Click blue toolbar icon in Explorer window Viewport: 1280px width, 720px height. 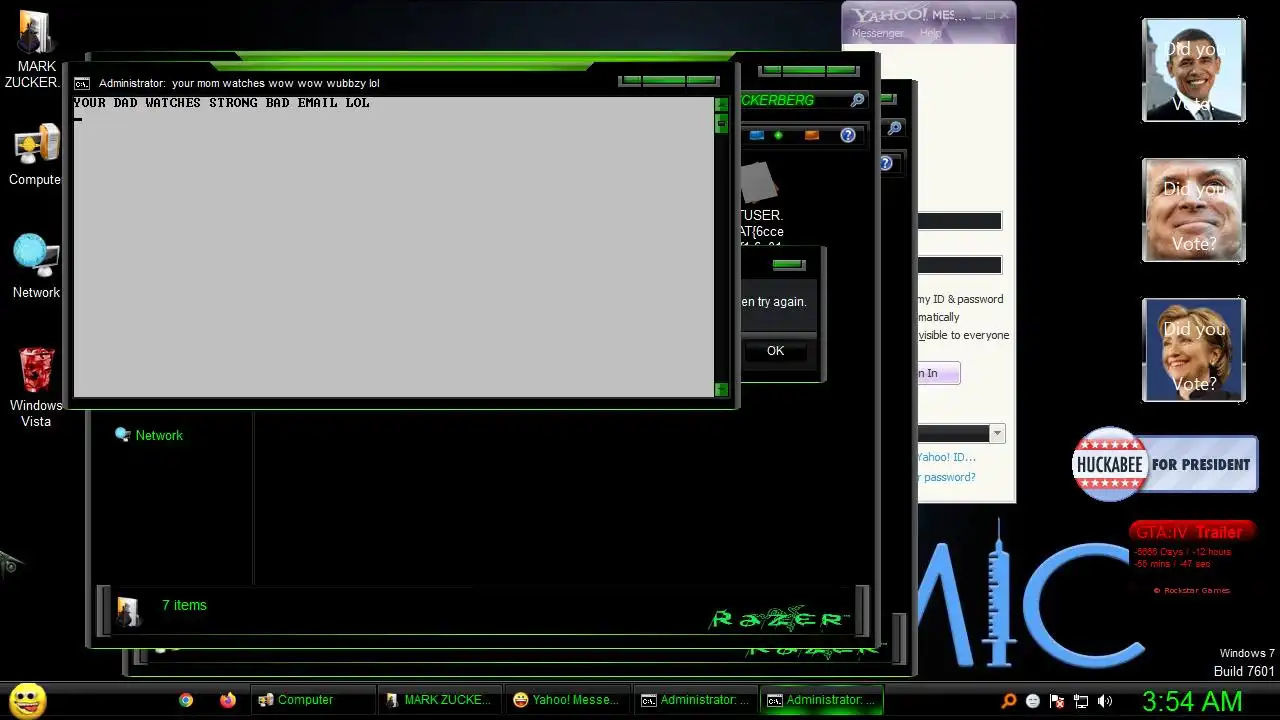pos(757,135)
